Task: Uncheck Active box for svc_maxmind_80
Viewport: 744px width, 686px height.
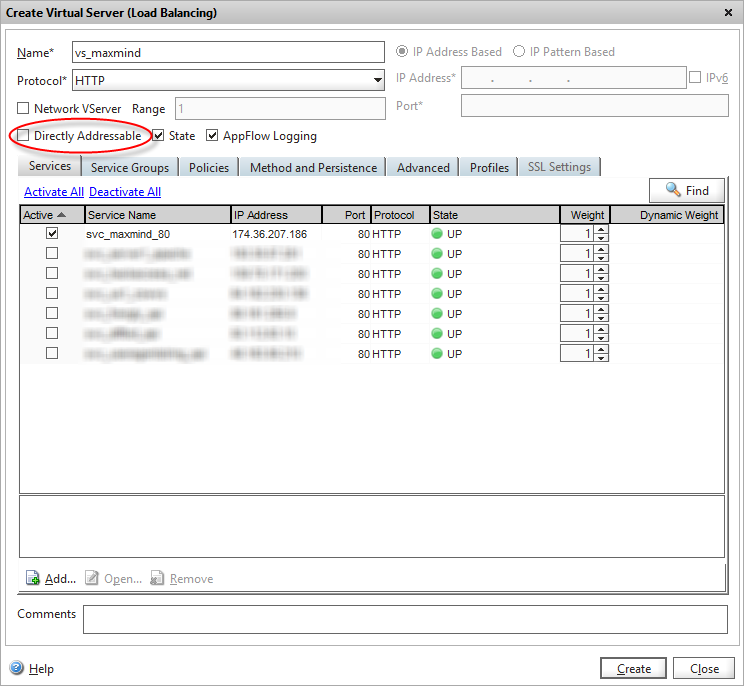Action: (x=52, y=233)
